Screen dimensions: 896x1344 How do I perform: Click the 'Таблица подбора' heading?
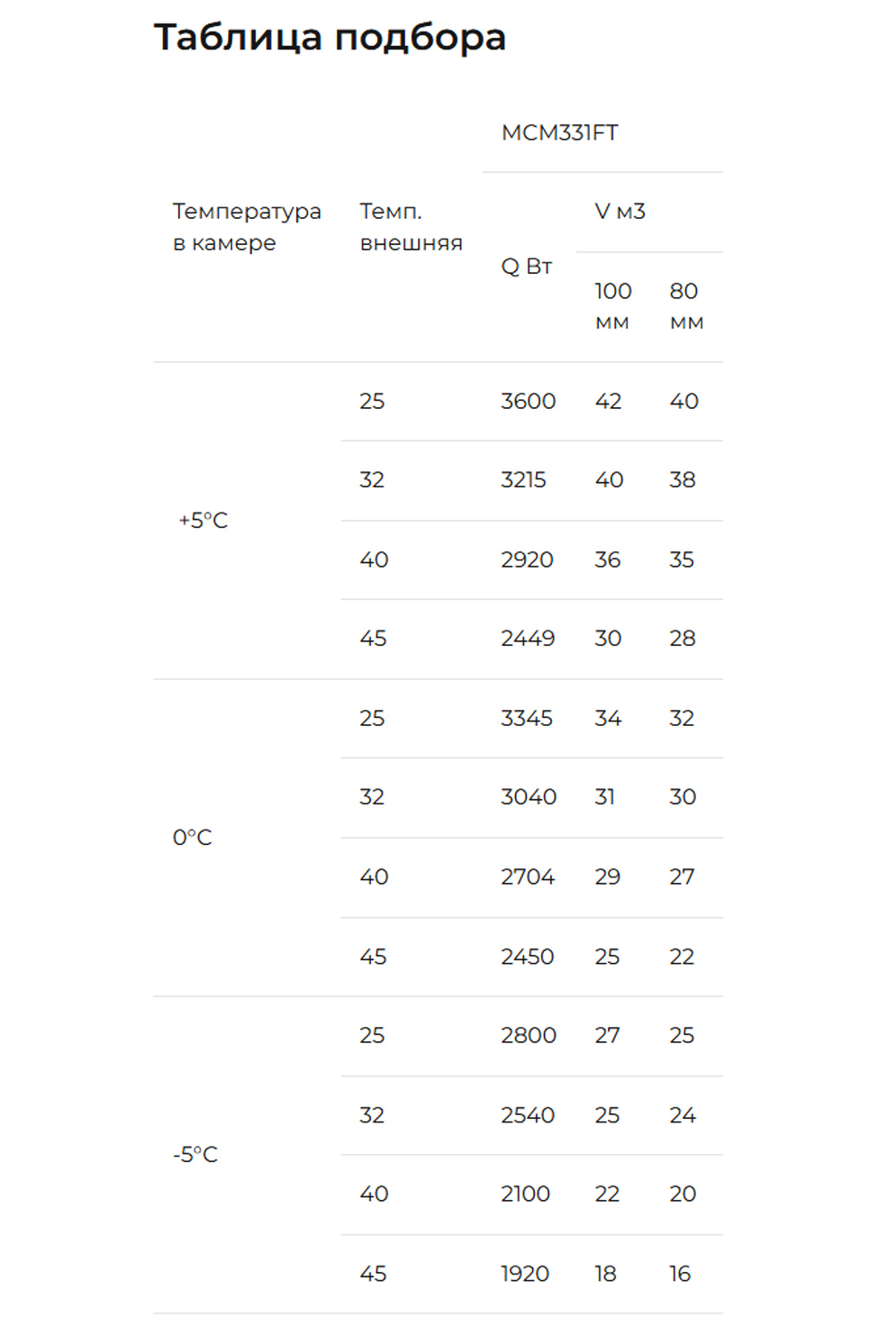pos(330,38)
